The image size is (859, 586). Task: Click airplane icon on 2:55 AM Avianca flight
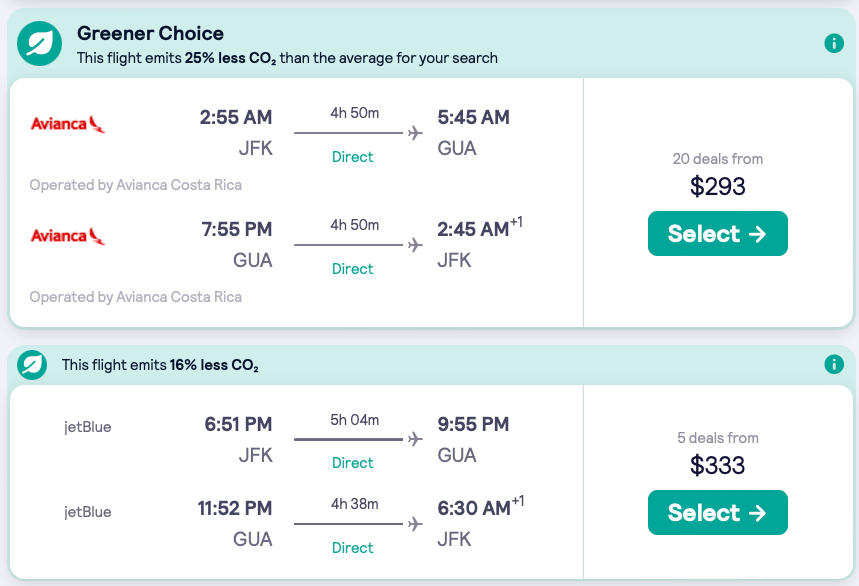click(x=415, y=133)
